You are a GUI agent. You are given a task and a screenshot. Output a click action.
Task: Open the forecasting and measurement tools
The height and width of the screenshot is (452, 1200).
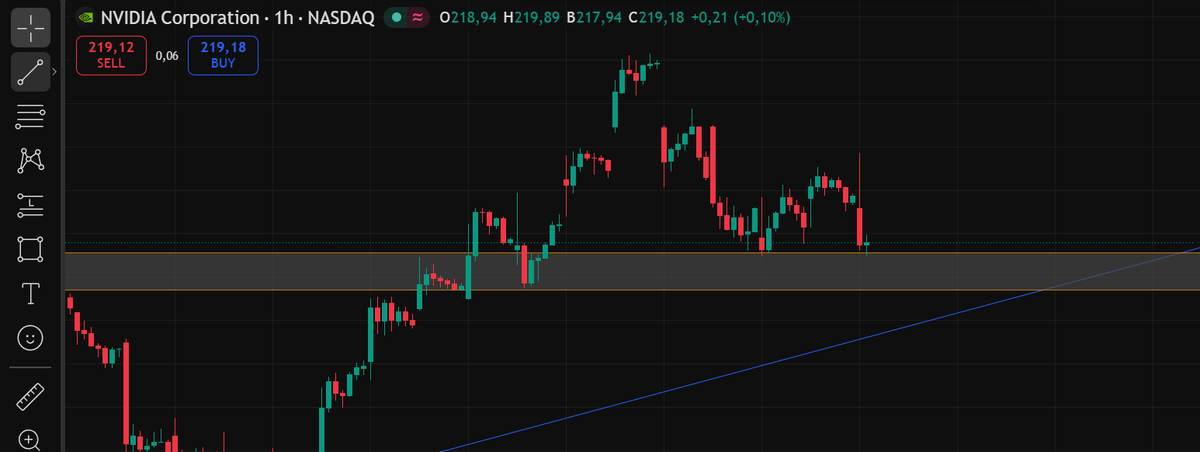click(x=30, y=205)
